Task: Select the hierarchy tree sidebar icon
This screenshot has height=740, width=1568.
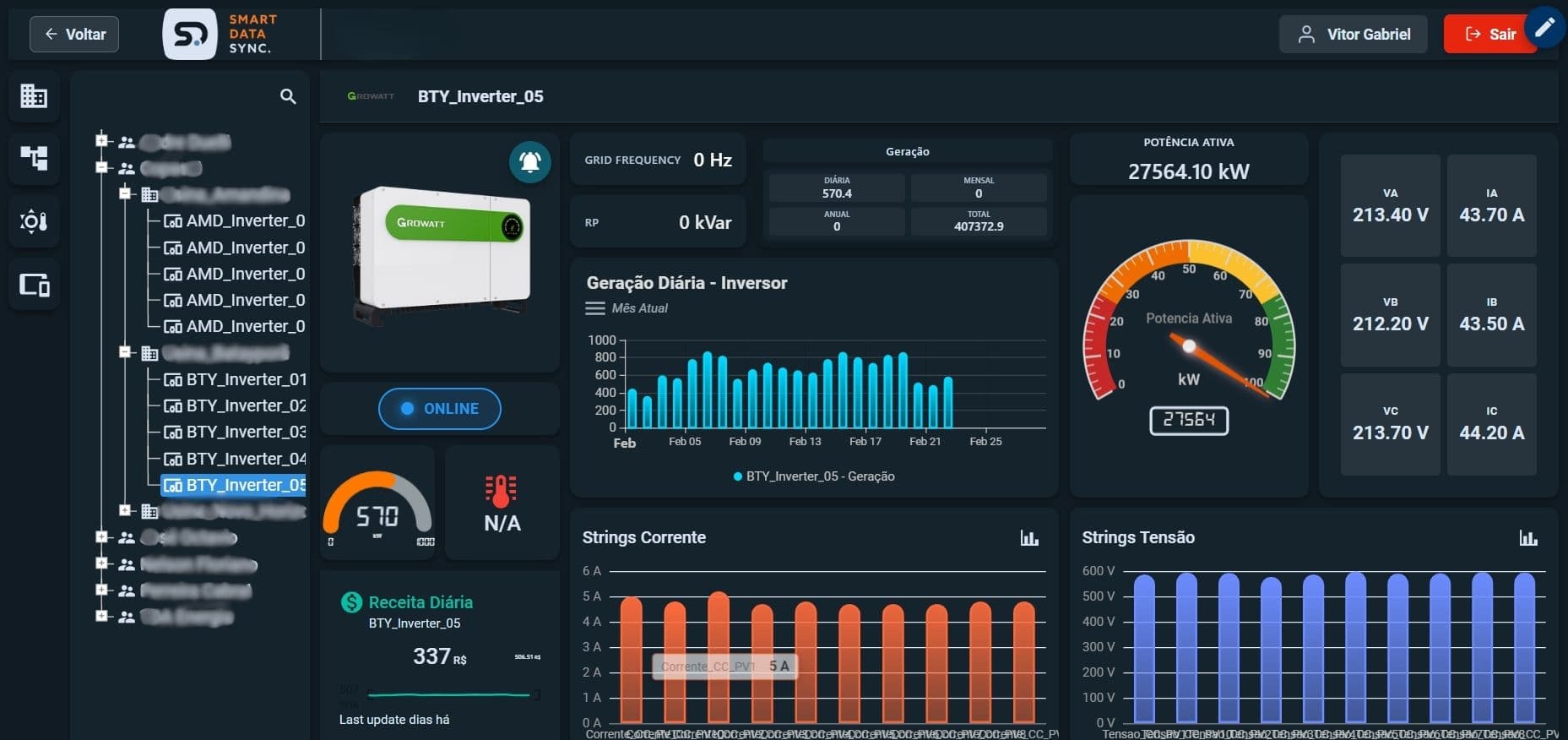Action: coord(34,158)
